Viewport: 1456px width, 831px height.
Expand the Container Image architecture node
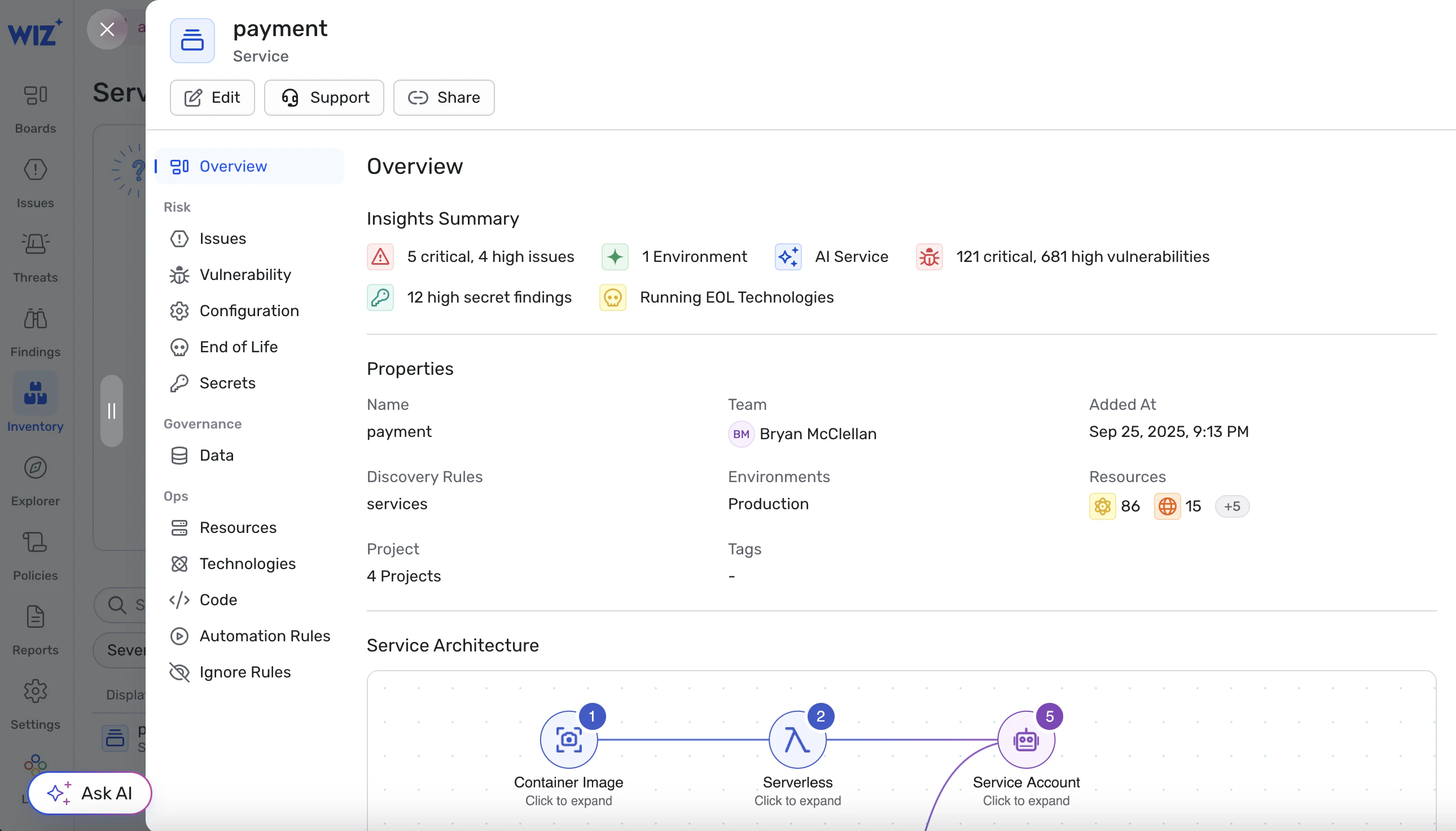tap(569, 740)
